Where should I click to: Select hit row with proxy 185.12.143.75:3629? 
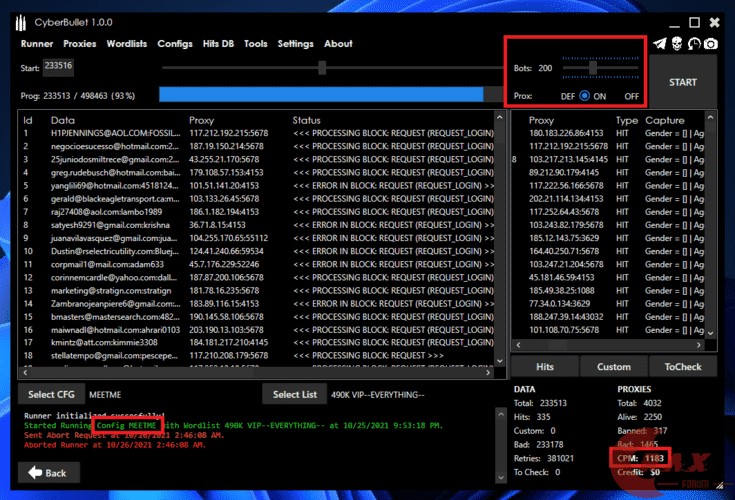point(608,238)
